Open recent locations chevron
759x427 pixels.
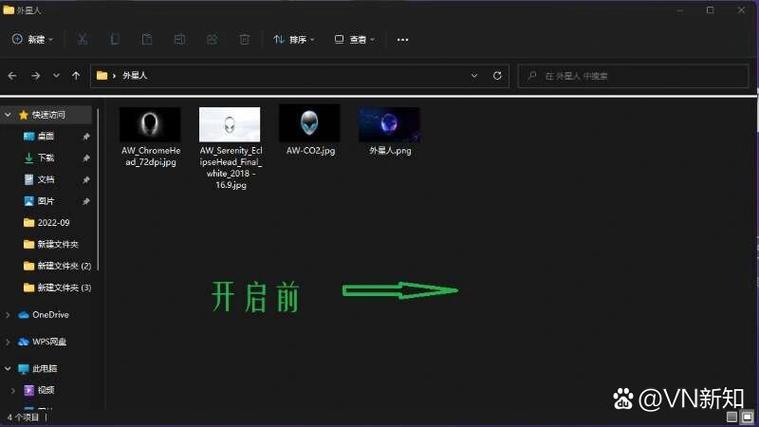56,76
